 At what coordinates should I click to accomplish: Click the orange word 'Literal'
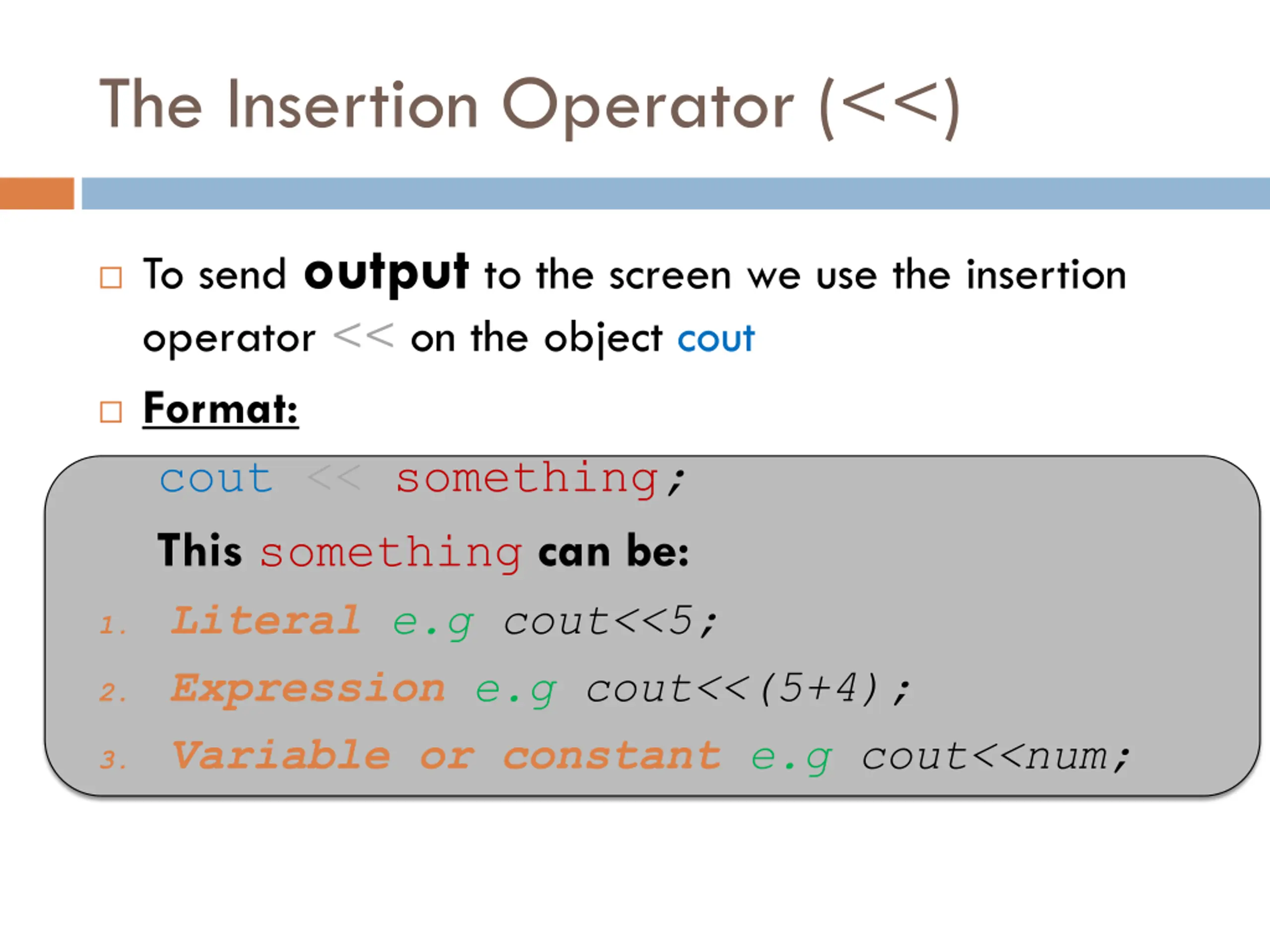pos(266,620)
